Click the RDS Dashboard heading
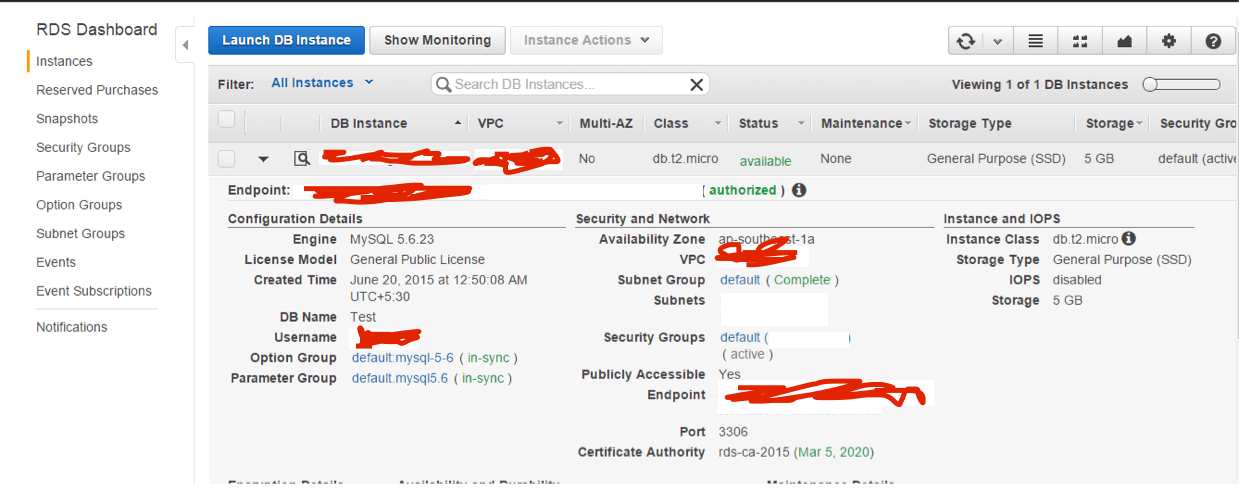Screen dimensions: 1239x492 [x=97, y=30]
